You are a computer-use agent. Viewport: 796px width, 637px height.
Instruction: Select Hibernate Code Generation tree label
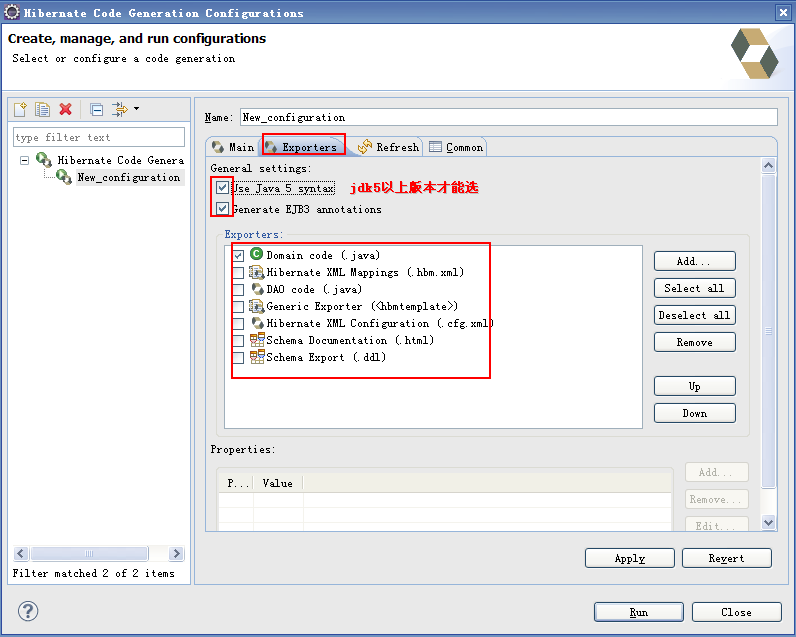pos(121,160)
